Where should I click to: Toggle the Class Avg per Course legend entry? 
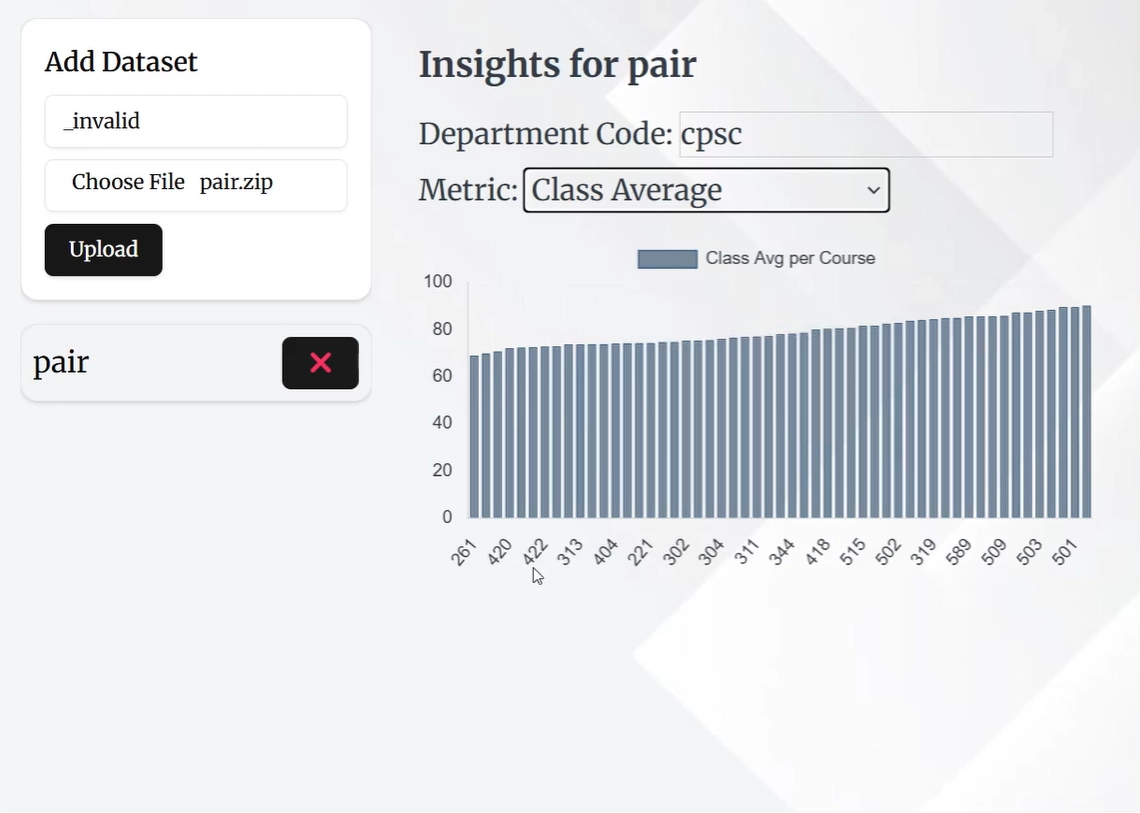point(790,257)
